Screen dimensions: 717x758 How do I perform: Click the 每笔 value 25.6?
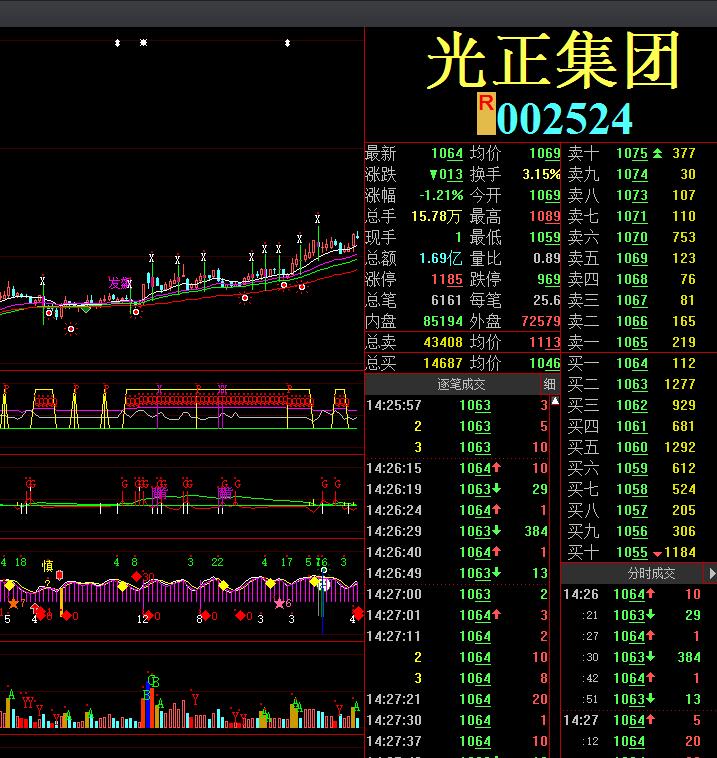(547, 300)
